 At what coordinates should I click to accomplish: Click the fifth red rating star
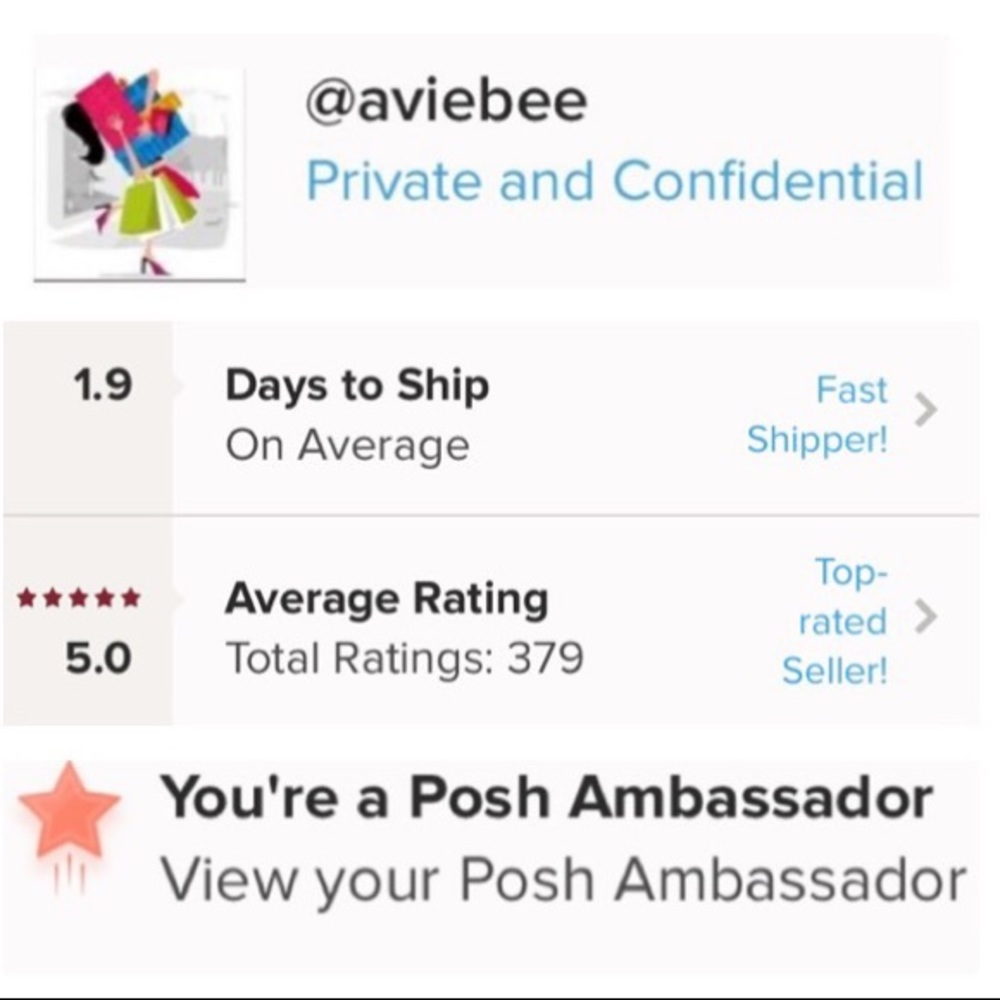pos(130,599)
